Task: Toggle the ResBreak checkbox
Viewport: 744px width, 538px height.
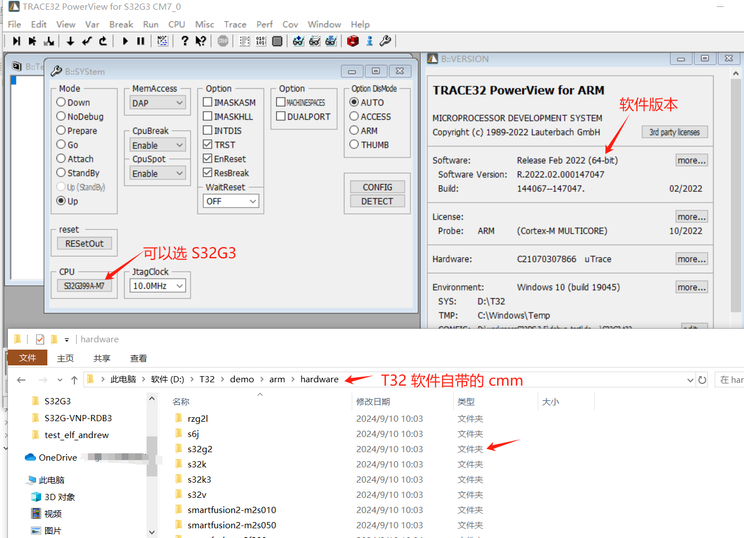Action: point(207,173)
